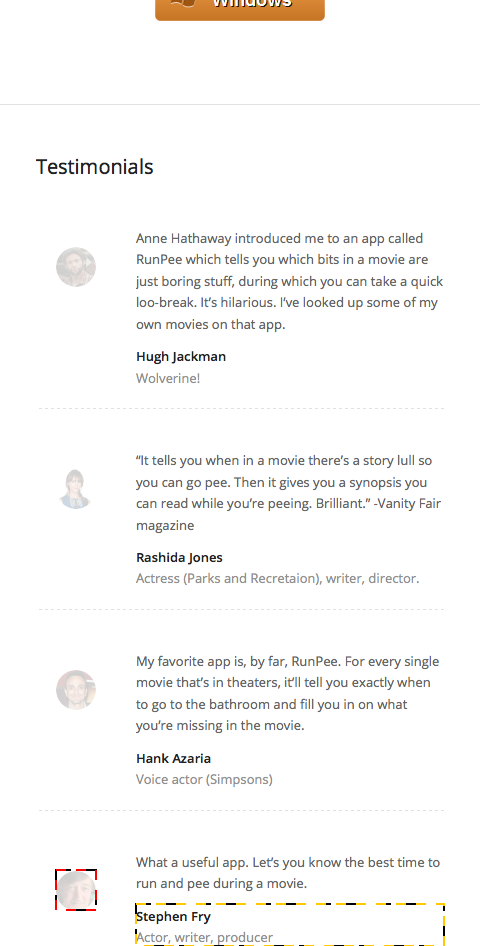
Task: Click the Actor, writer, producer caption
Action: 204,938
